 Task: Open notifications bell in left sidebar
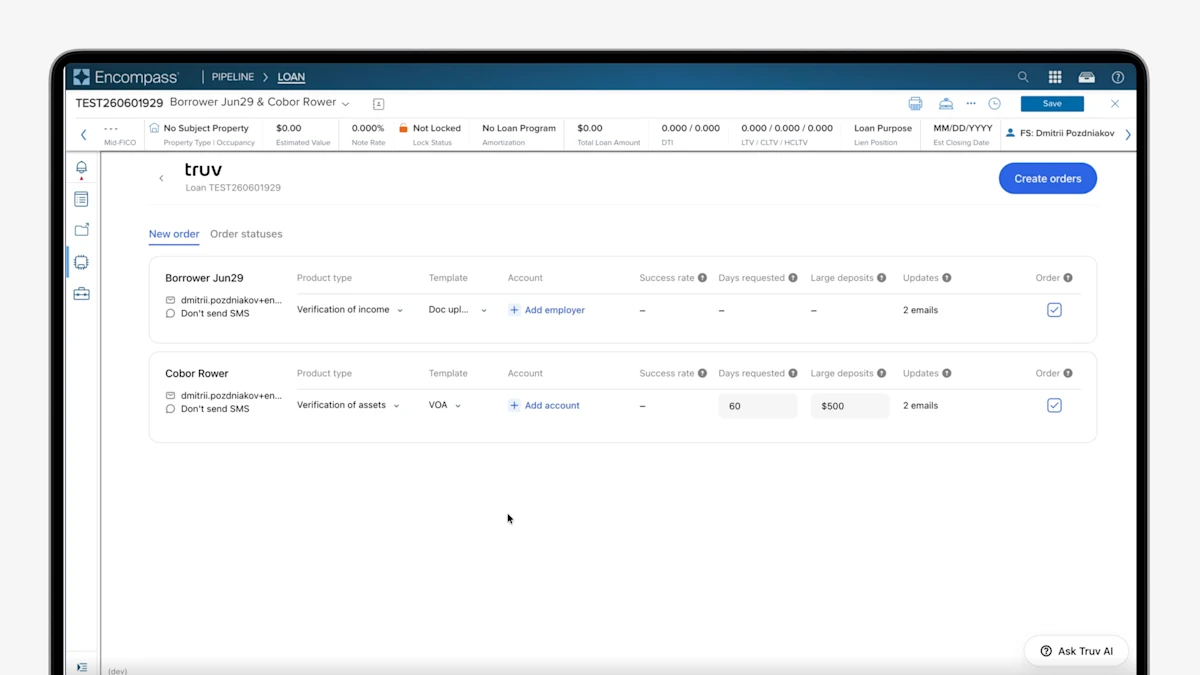[81, 168]
